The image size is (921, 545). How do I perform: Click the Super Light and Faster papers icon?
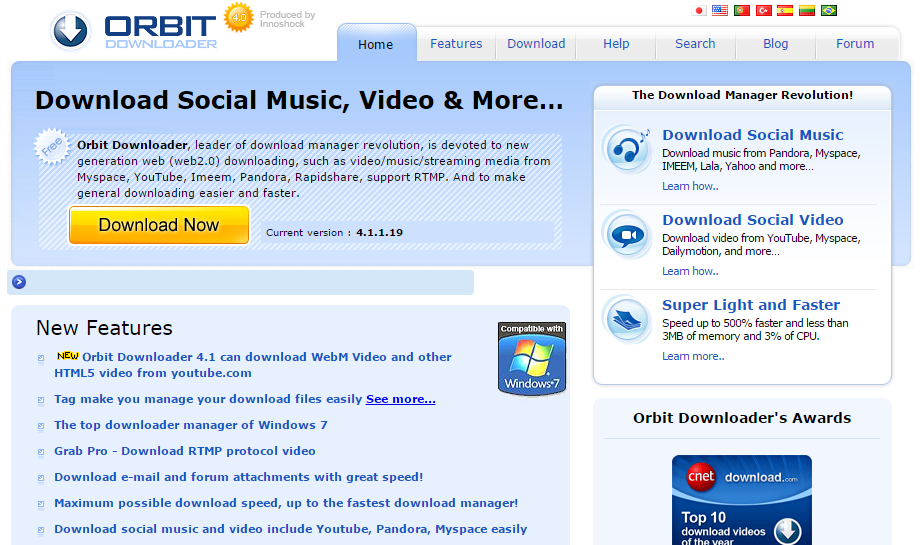pos(627,319)
